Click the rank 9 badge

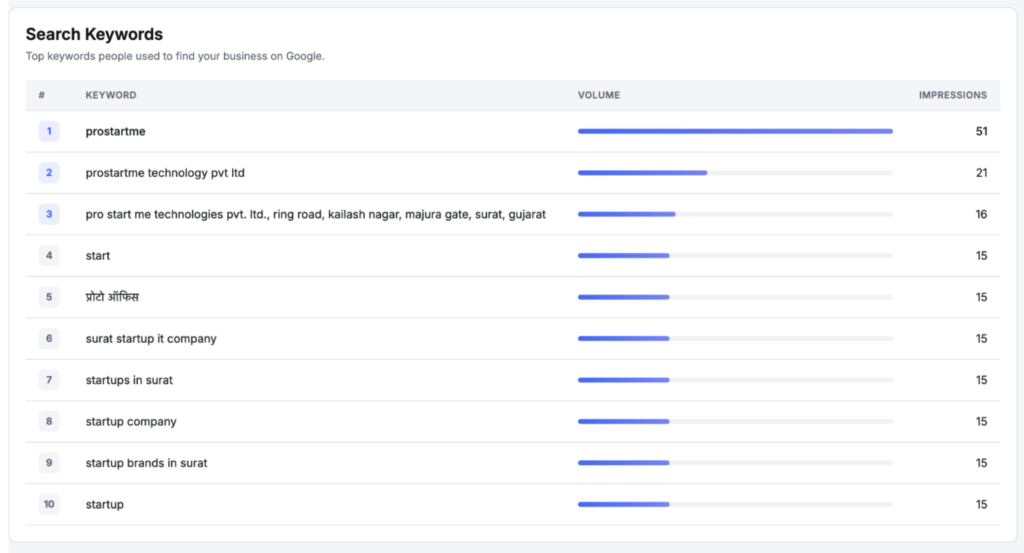click(49, 463)
